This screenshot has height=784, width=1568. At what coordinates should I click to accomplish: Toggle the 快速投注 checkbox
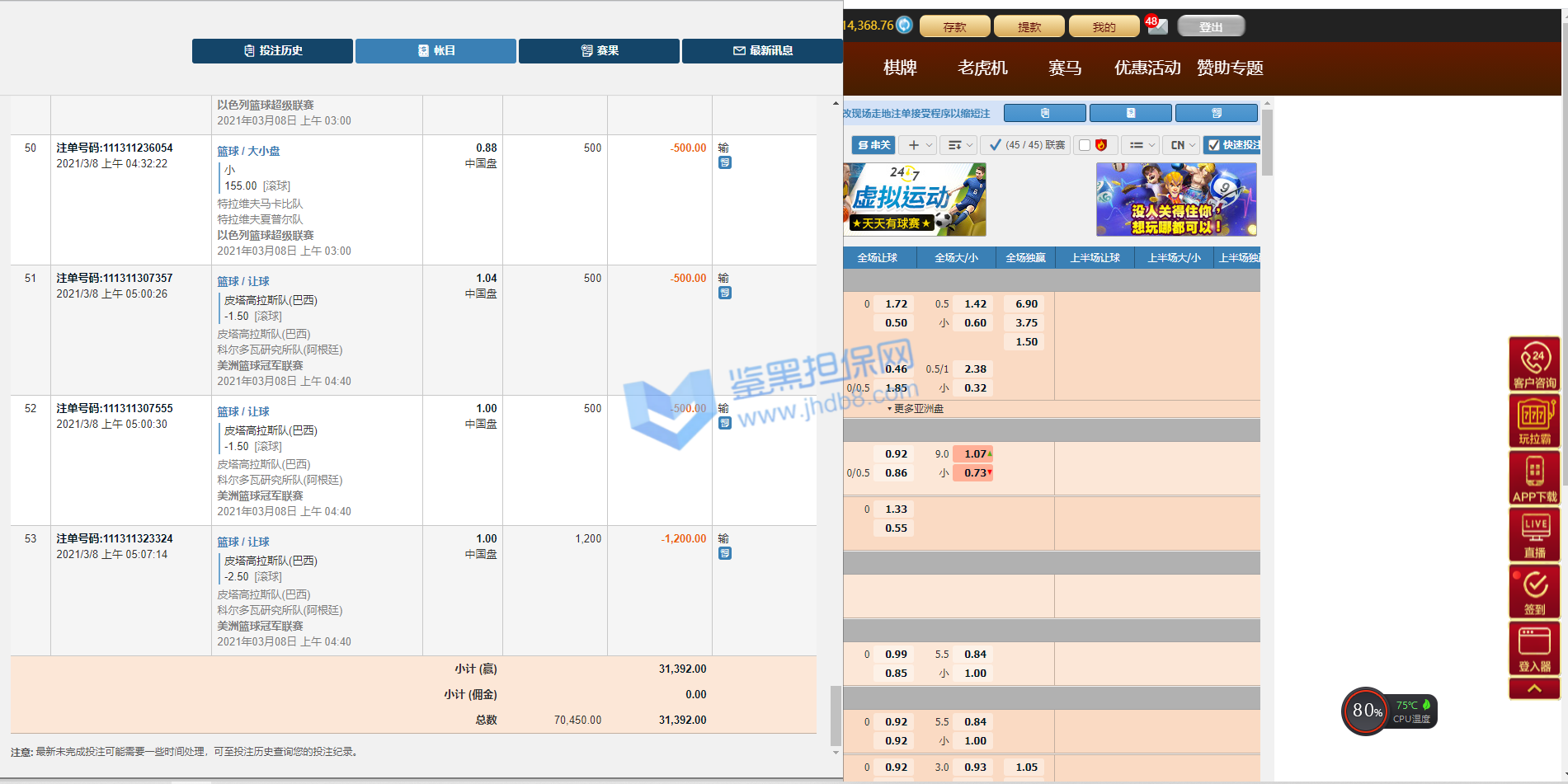[x=1213, y=145]
